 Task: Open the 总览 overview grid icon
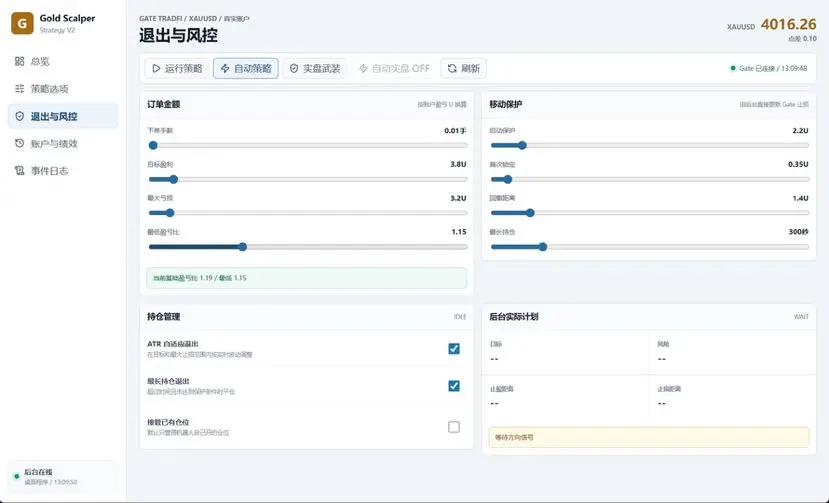(20, 61)
